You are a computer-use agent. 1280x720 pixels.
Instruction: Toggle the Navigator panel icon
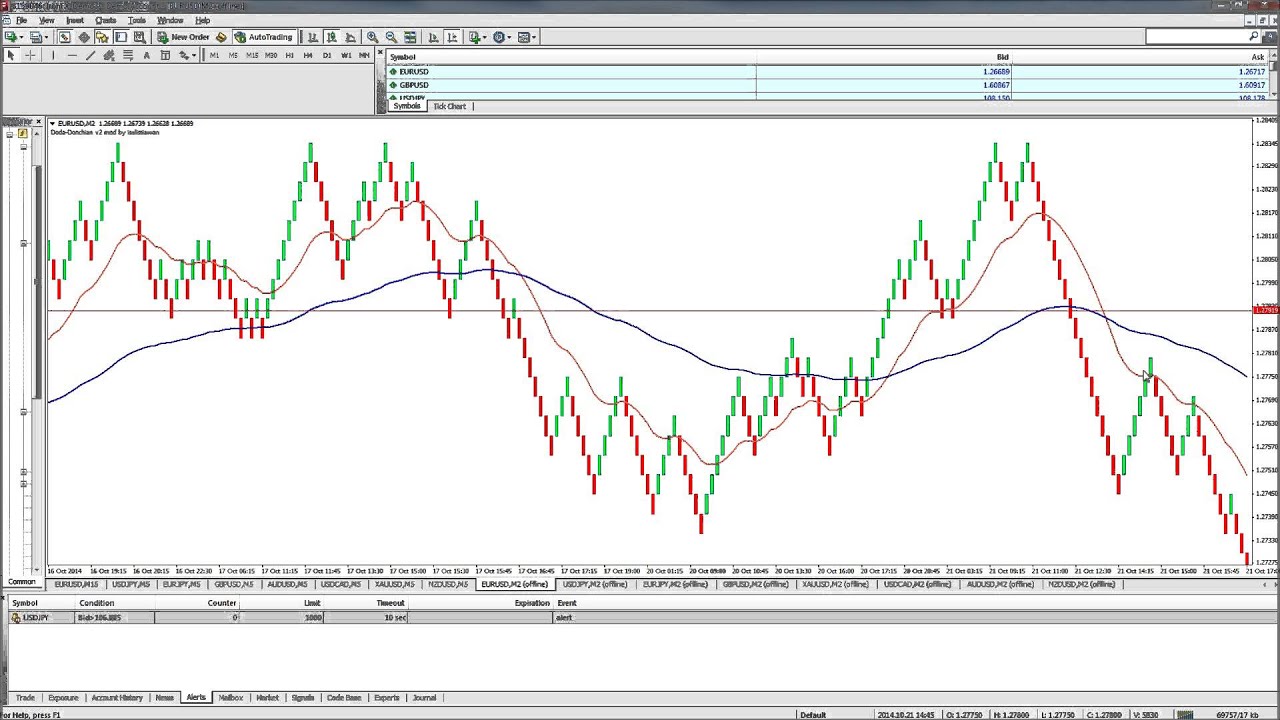pos(102,37)
